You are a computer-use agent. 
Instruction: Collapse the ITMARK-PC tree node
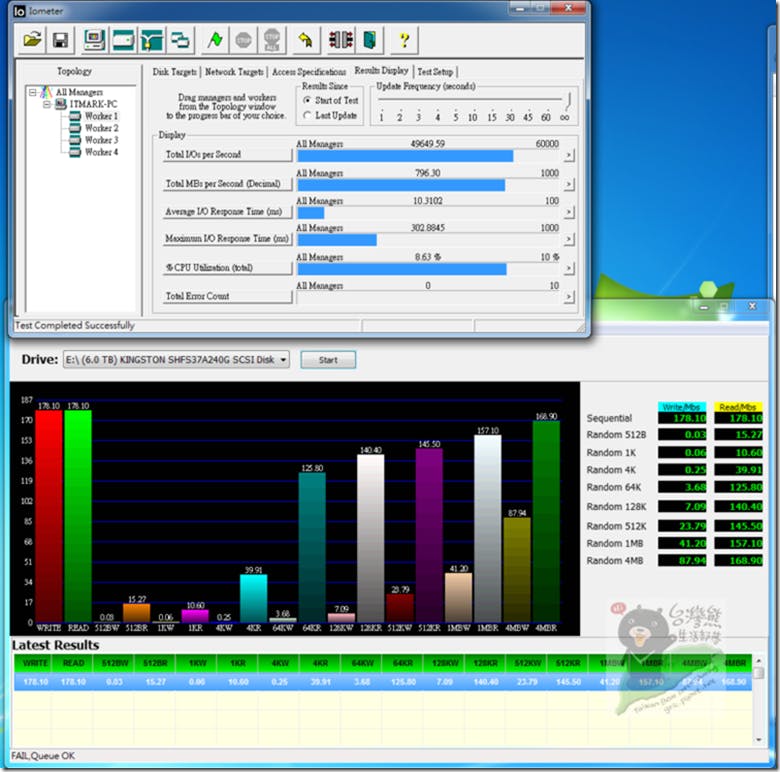(x=46, y=104)
